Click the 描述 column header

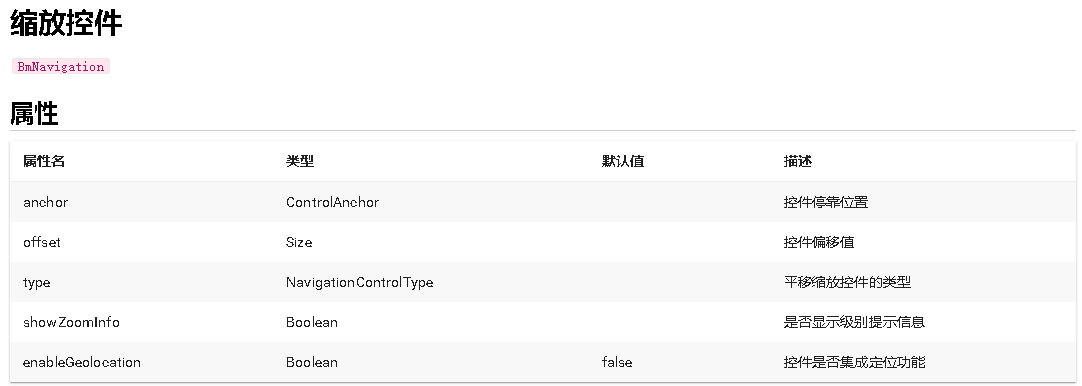pos(798,161)
